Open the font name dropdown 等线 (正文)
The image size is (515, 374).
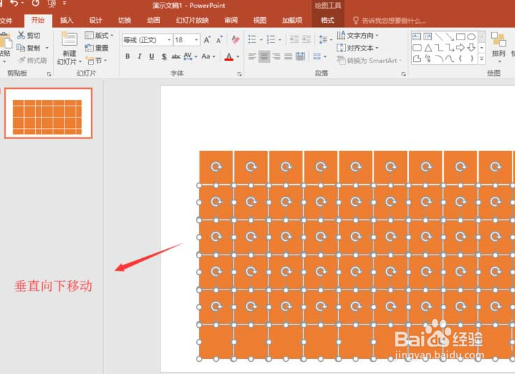coord(169,40)
